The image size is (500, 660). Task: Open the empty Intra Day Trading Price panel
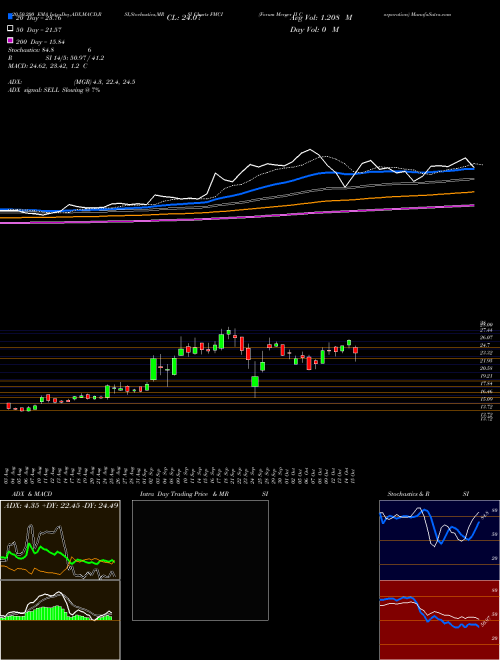200,560
